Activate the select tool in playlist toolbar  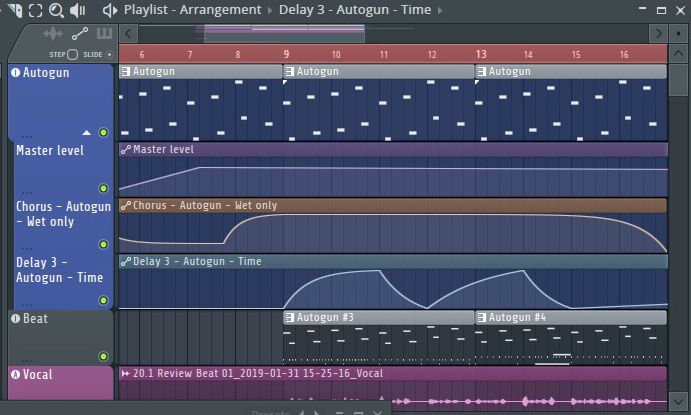(x=36, y=10)
